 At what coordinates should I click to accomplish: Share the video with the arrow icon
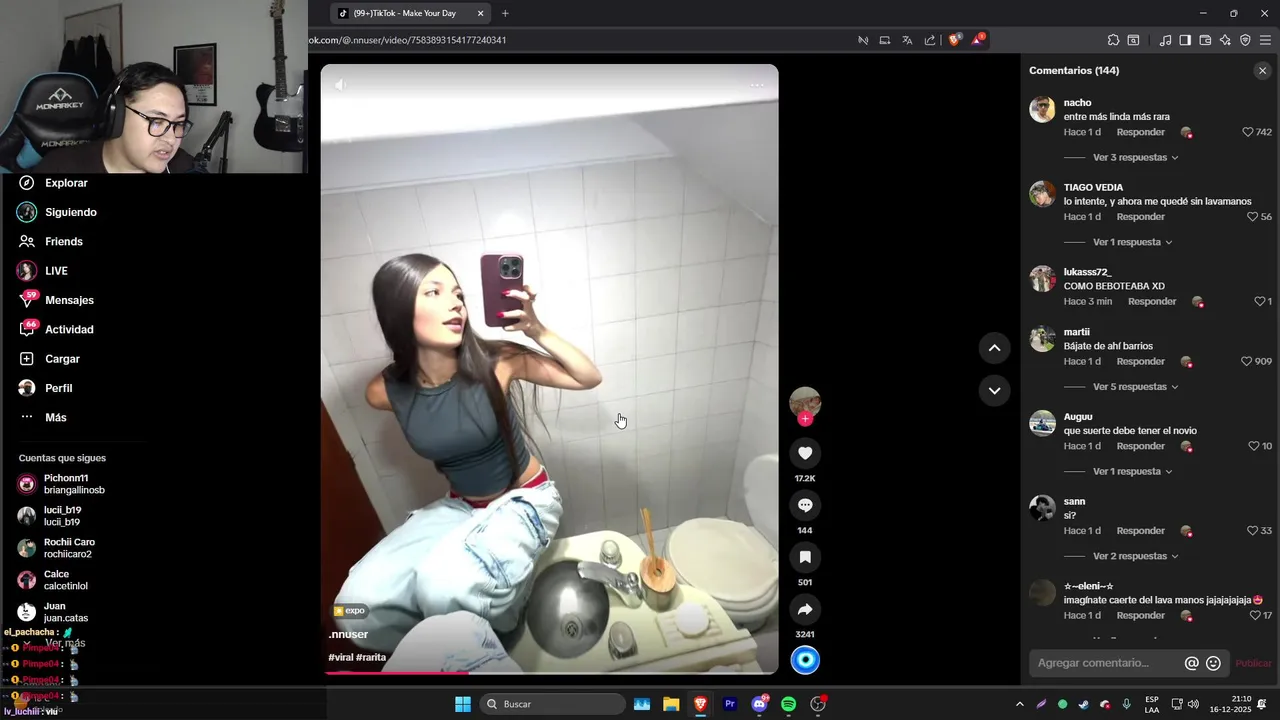pos(805,609)
